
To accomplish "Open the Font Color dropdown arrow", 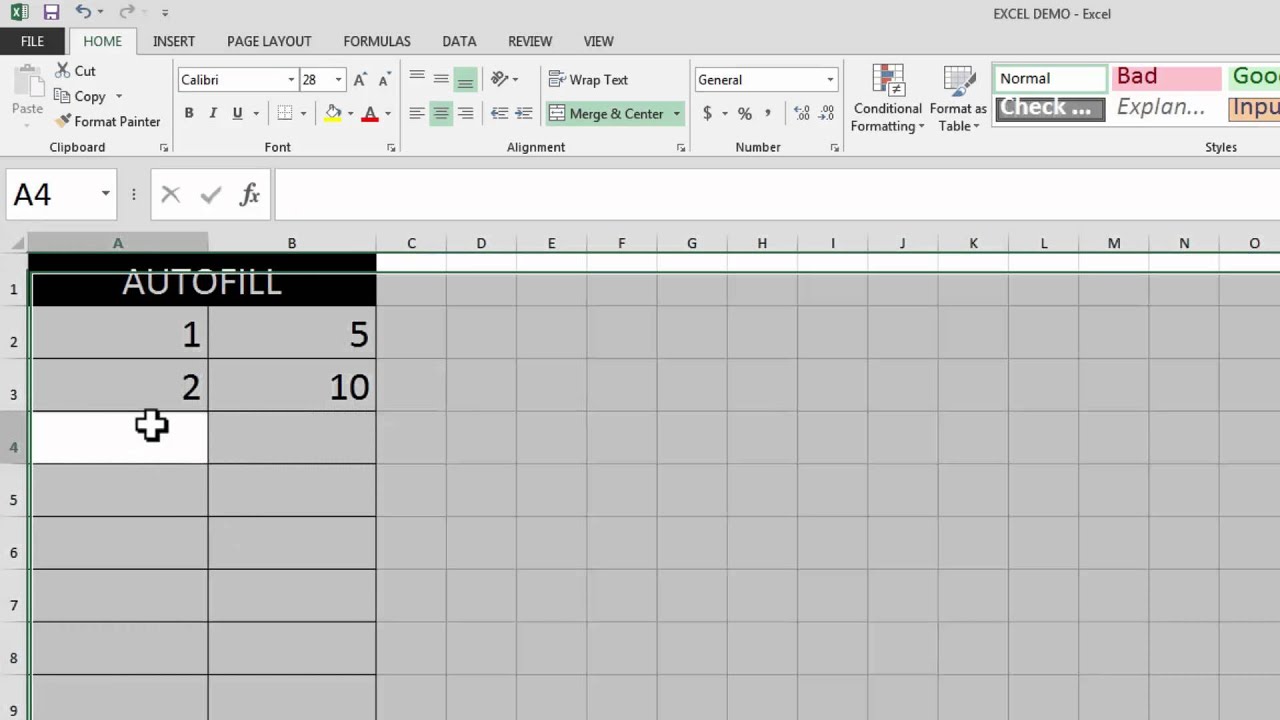I will click(388, 113).
